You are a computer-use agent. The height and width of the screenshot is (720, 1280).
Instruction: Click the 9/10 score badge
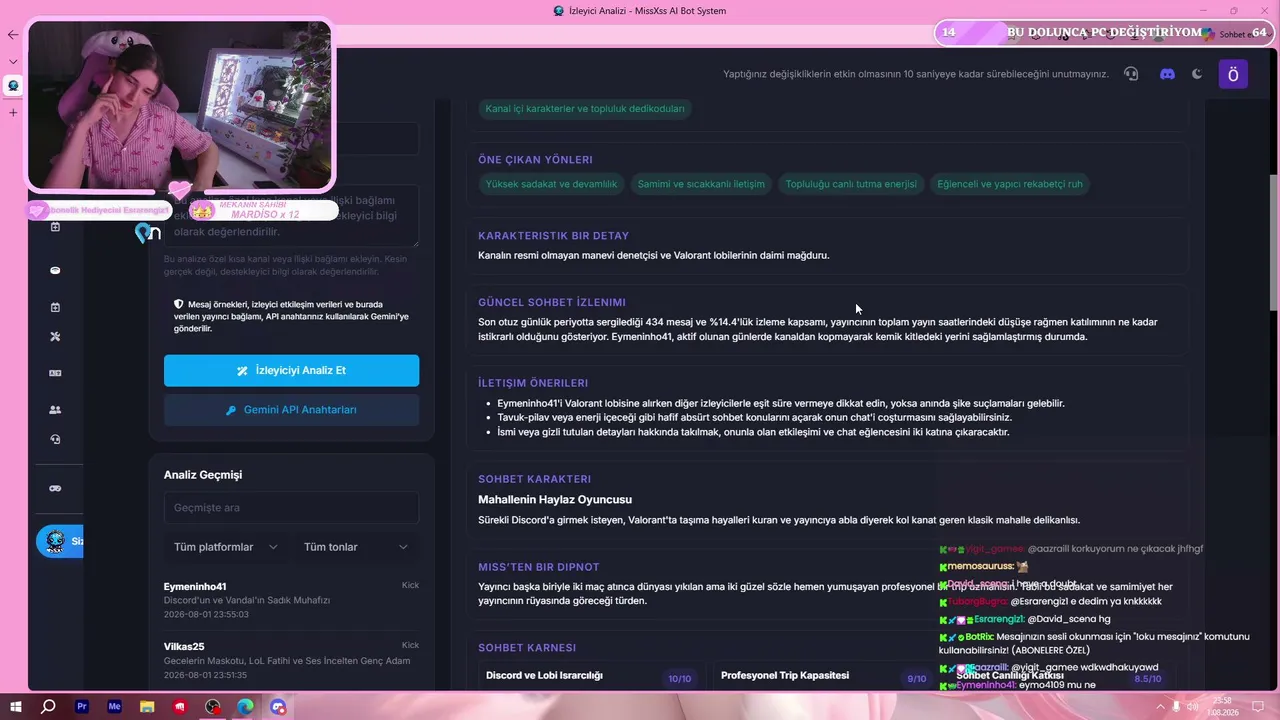(x=916, y=679)
